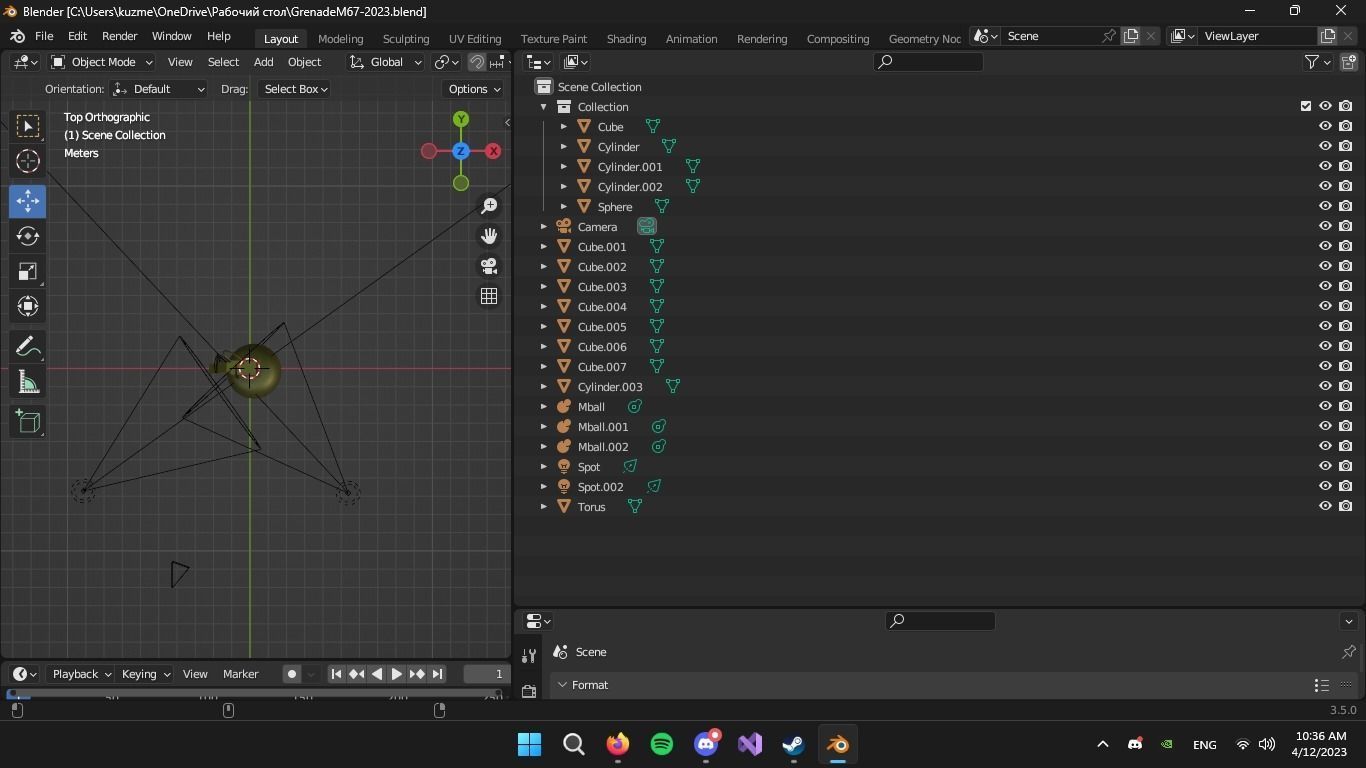Viewport: 1366px width, 768px height.
Task: Click the blue Z axis gizmo ball
Action: coord(461,151)
